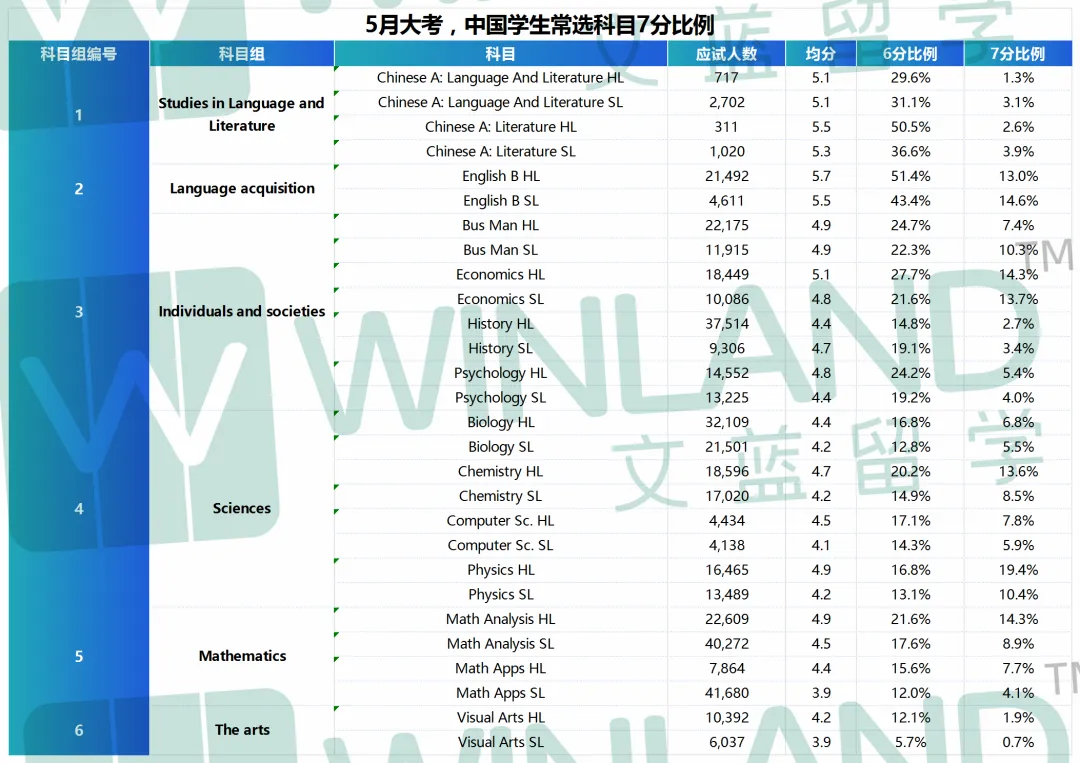Click The arts group cell
Viewport: 1080px width, 763px height.
tap(242, 730)
